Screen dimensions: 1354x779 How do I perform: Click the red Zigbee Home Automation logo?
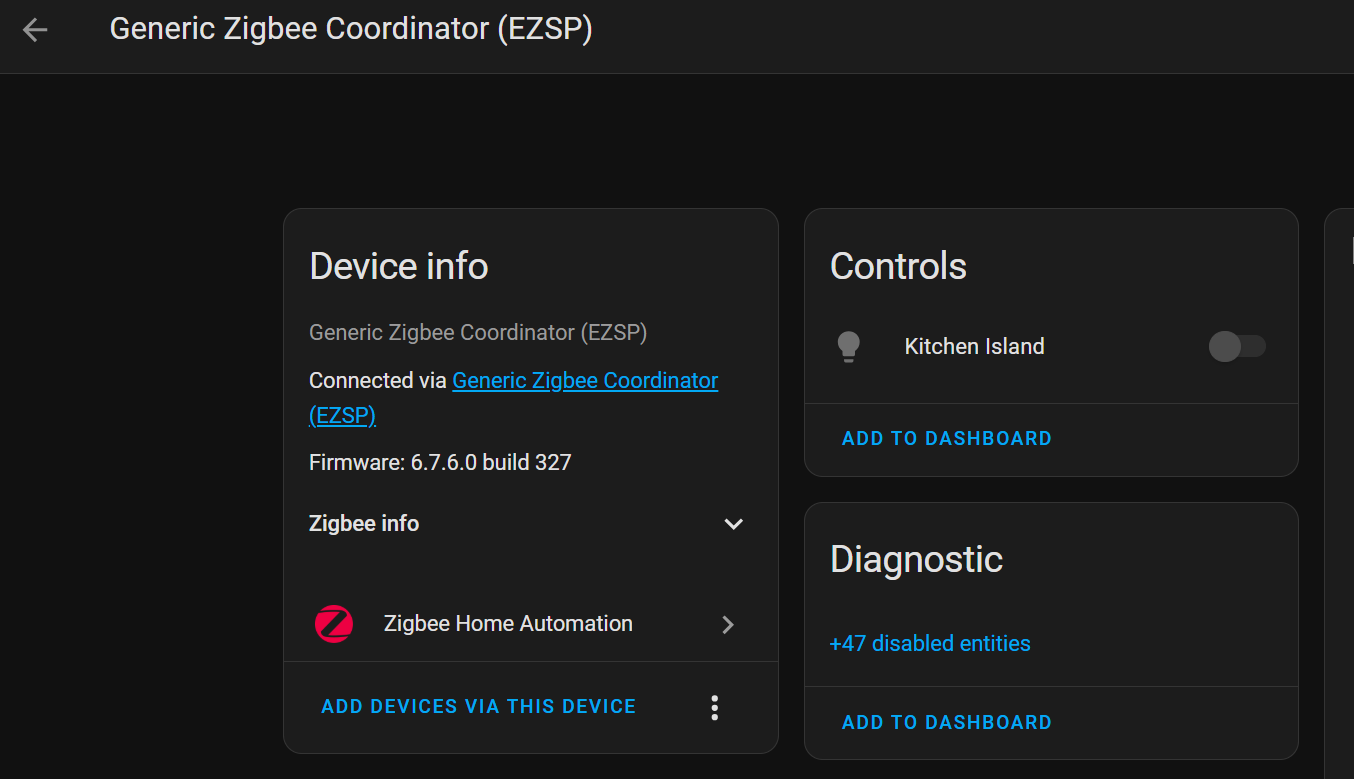point(334,624)
